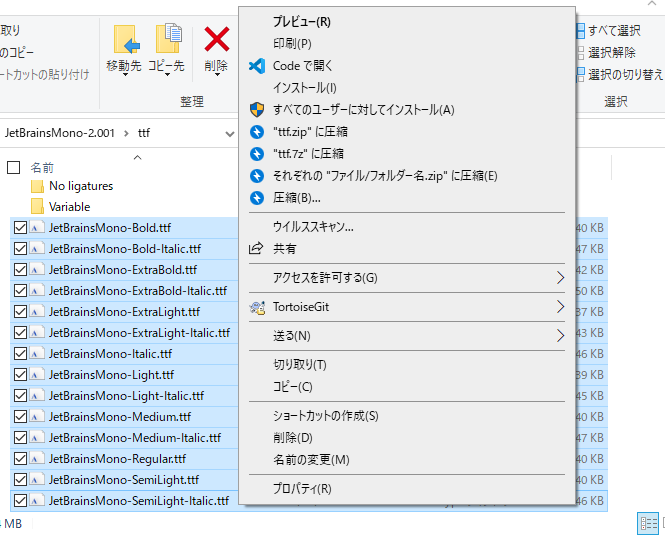Screen dimensions: 665x535
Task: Open the No ligatures folder icon
Action: click(x=37, y=186)
